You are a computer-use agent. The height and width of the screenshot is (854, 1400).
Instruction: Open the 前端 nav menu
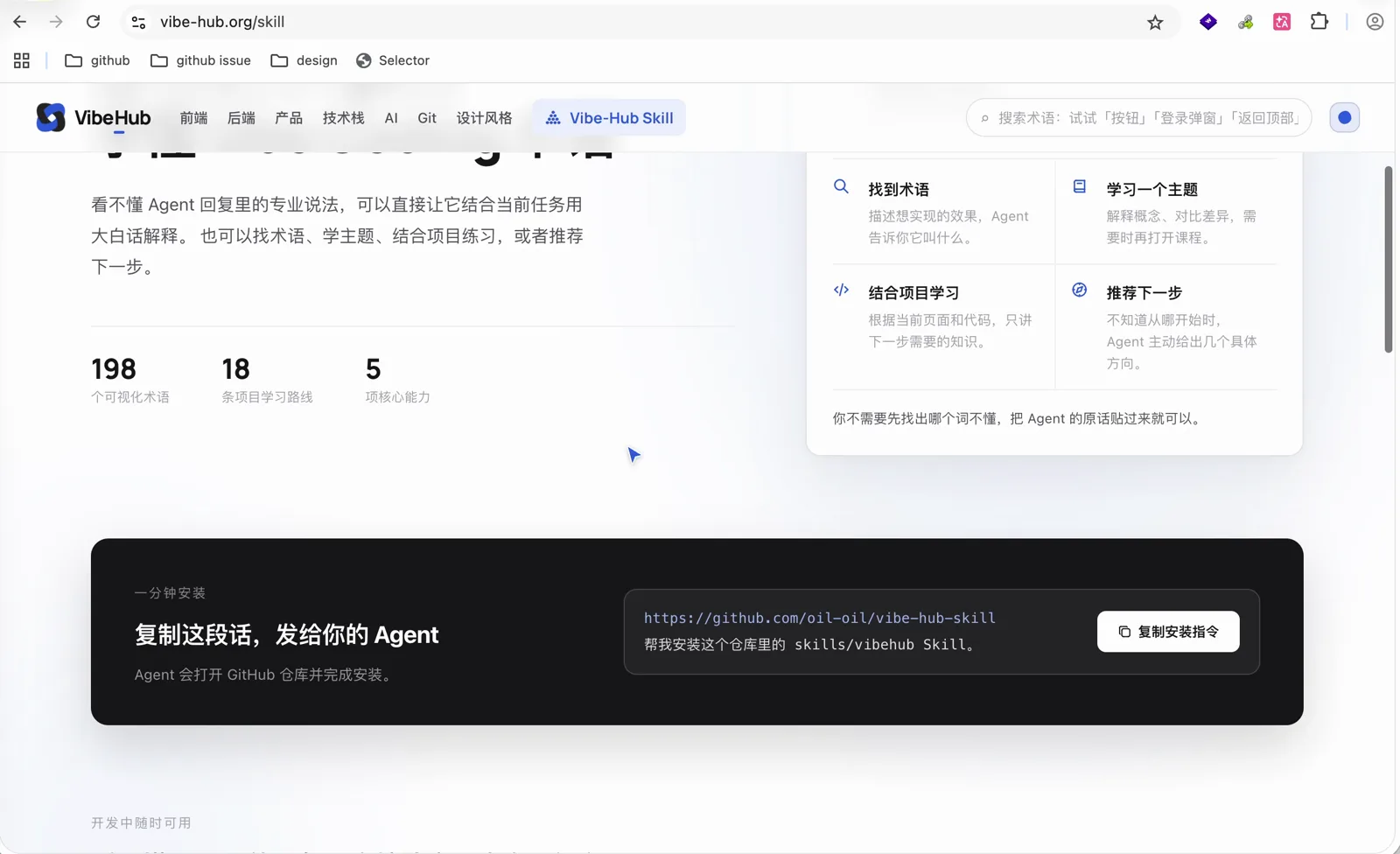193,118
